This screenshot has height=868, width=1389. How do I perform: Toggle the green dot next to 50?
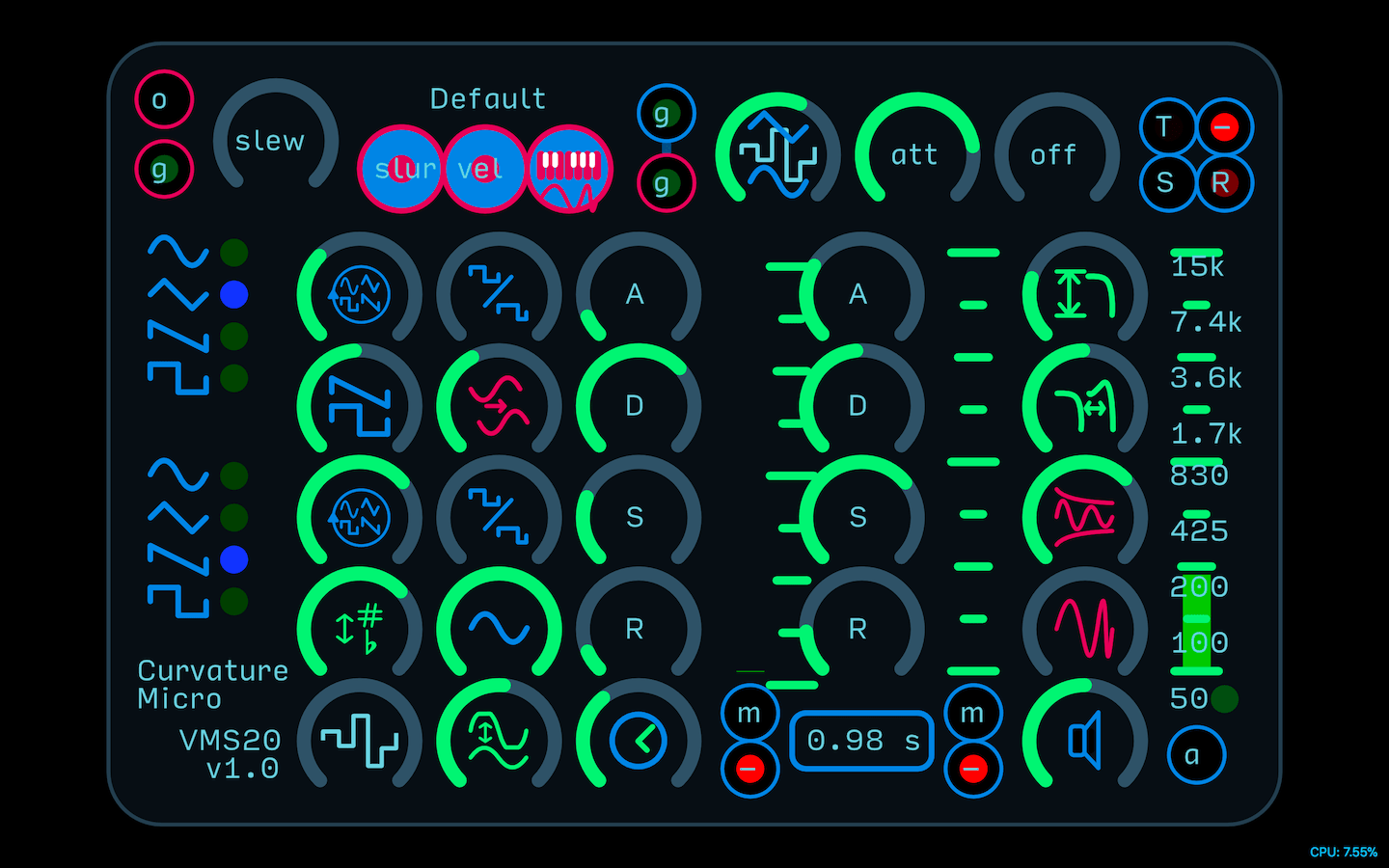click(1224, 699)
